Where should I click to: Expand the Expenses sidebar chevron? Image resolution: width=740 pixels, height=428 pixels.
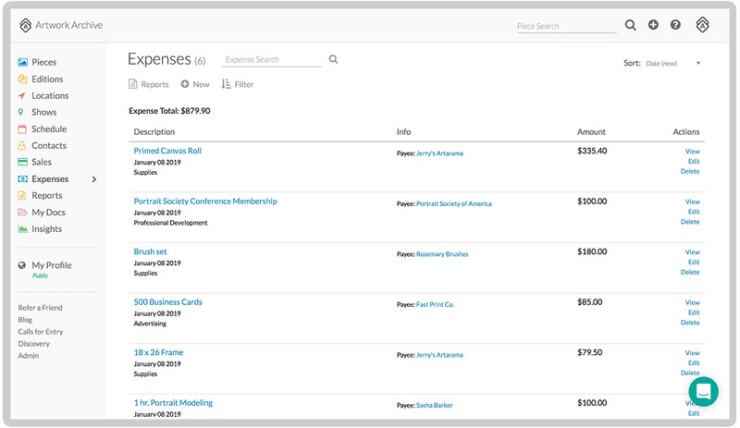pos(94,179)
